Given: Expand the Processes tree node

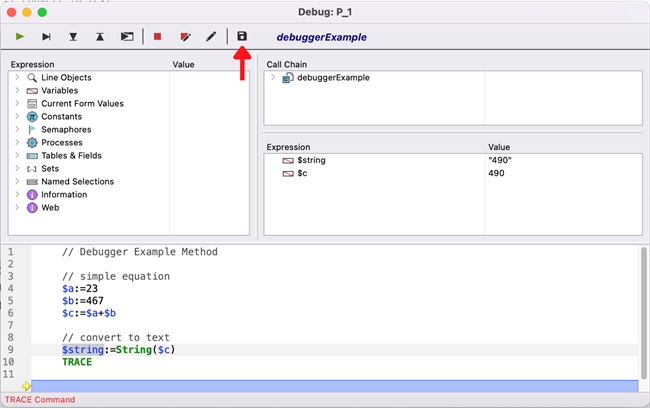Looking at the screenshot, I should click(x=17, y=143).
